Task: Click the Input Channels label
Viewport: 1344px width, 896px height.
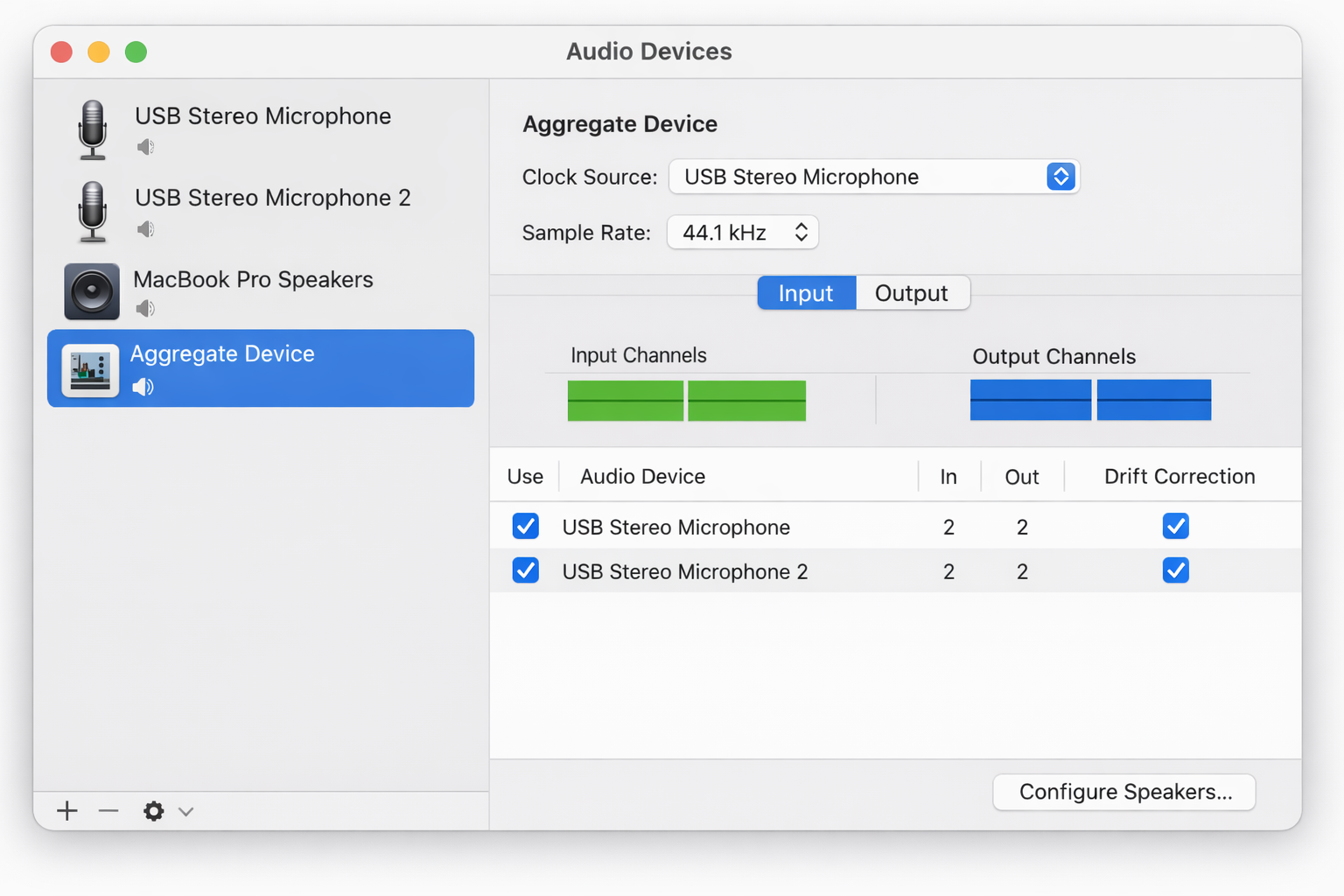Action: pos(639,355)
